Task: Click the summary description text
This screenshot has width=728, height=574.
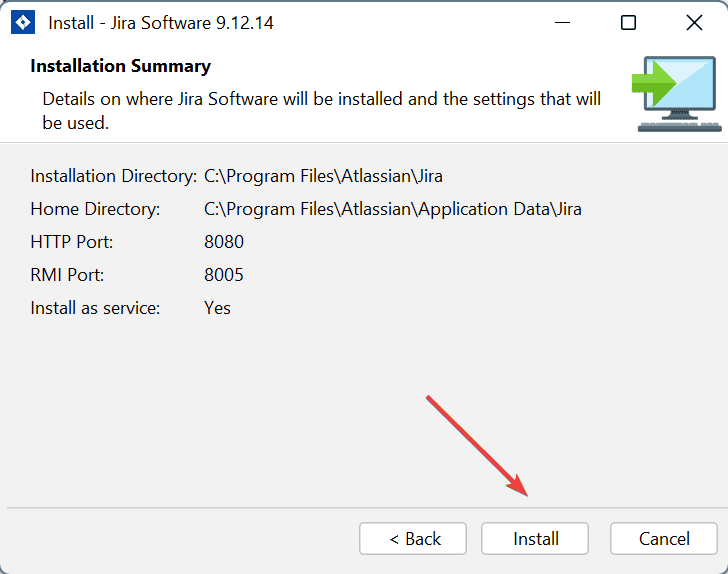Action: (x=321, y=111)
